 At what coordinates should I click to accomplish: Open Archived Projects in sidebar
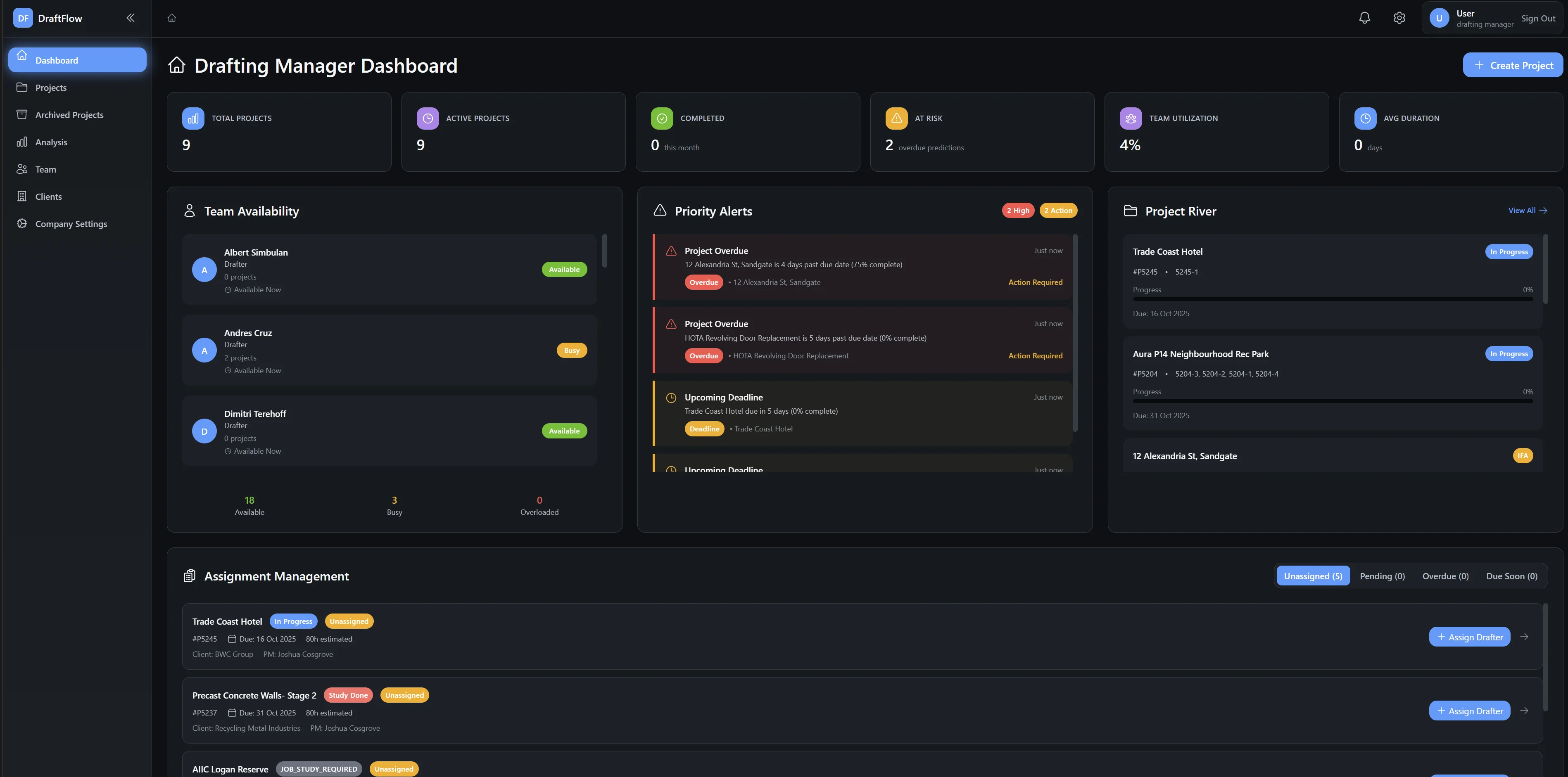click(x=69, y=115)
